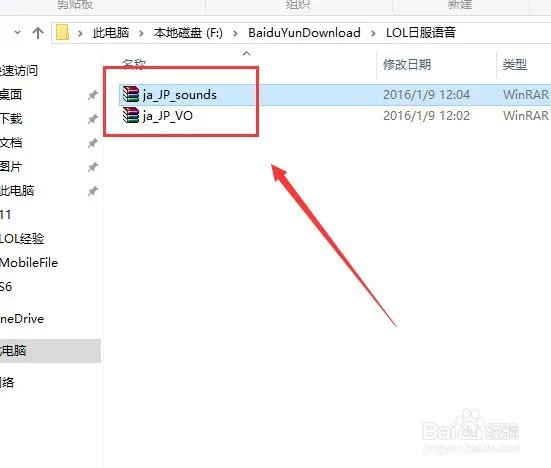Select the ja_JP_sounds WinRAR archive icon
Image resolution: width=551 pixels, height=468 pixels.
pos(131,94)
